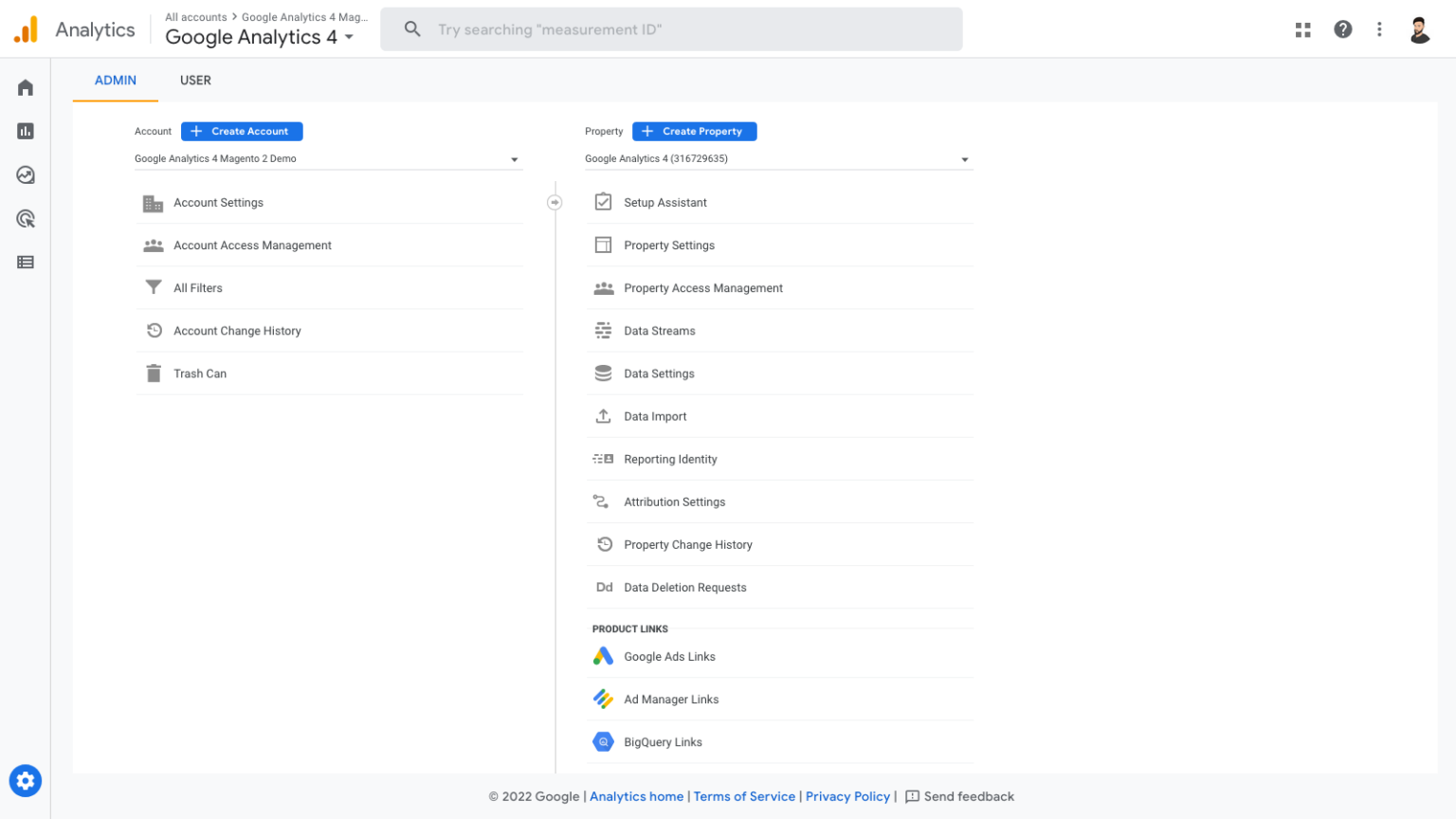Viewport: 1456px width, 819px height.
Task: Click Send feedback in the footer
Action: tap(959, 796)
